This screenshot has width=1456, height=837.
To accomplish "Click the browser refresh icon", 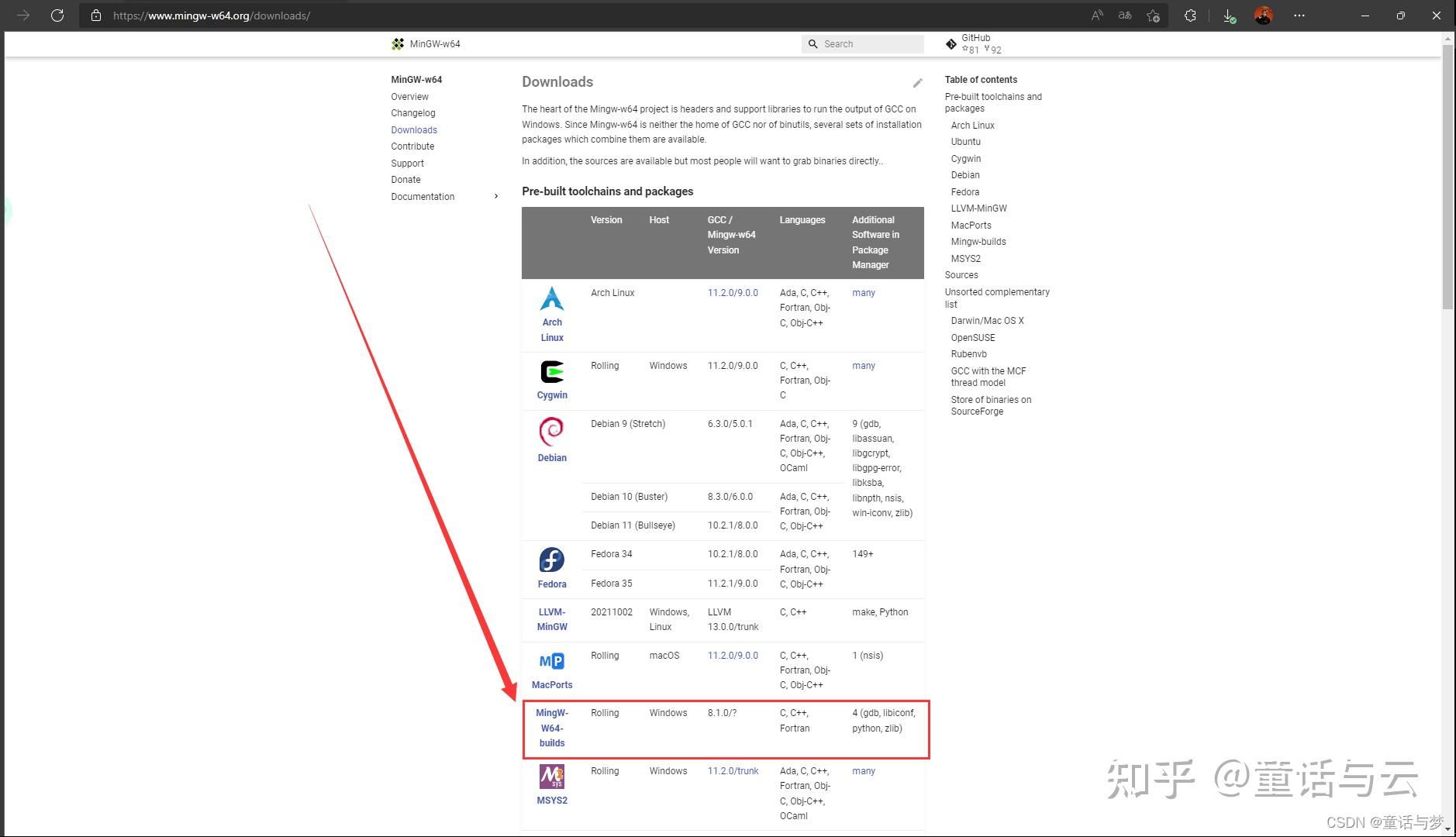I will [x=57, y=15].
